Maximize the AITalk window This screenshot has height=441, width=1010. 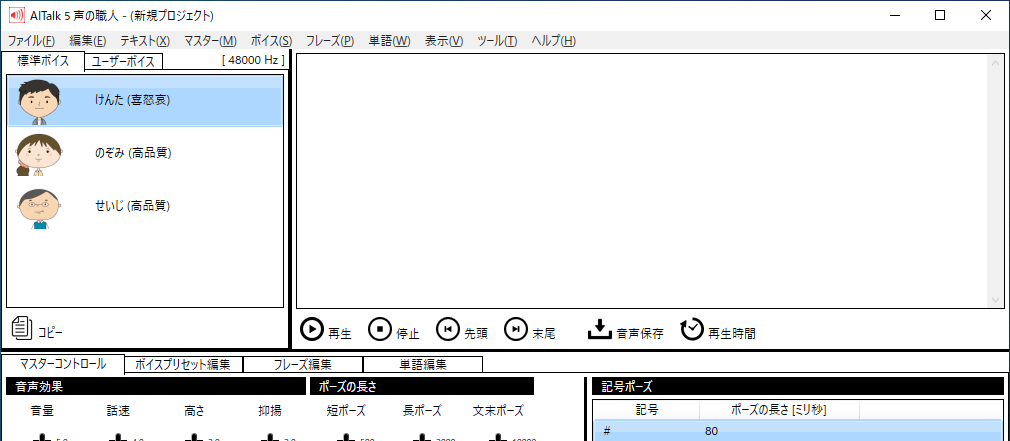(940, 15)
